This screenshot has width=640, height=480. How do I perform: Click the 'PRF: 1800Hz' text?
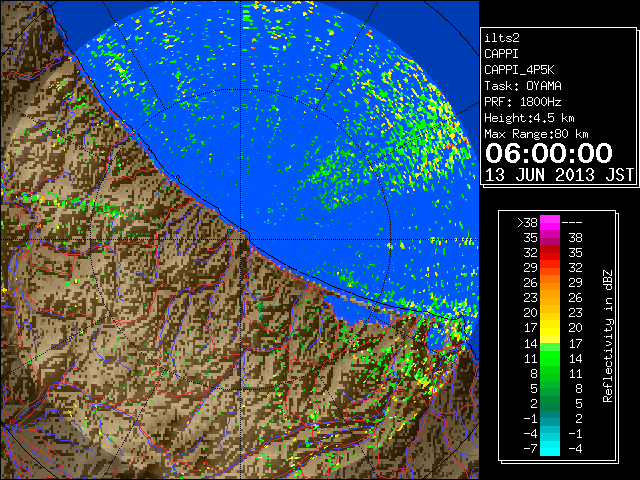click(x=523, y=102)
